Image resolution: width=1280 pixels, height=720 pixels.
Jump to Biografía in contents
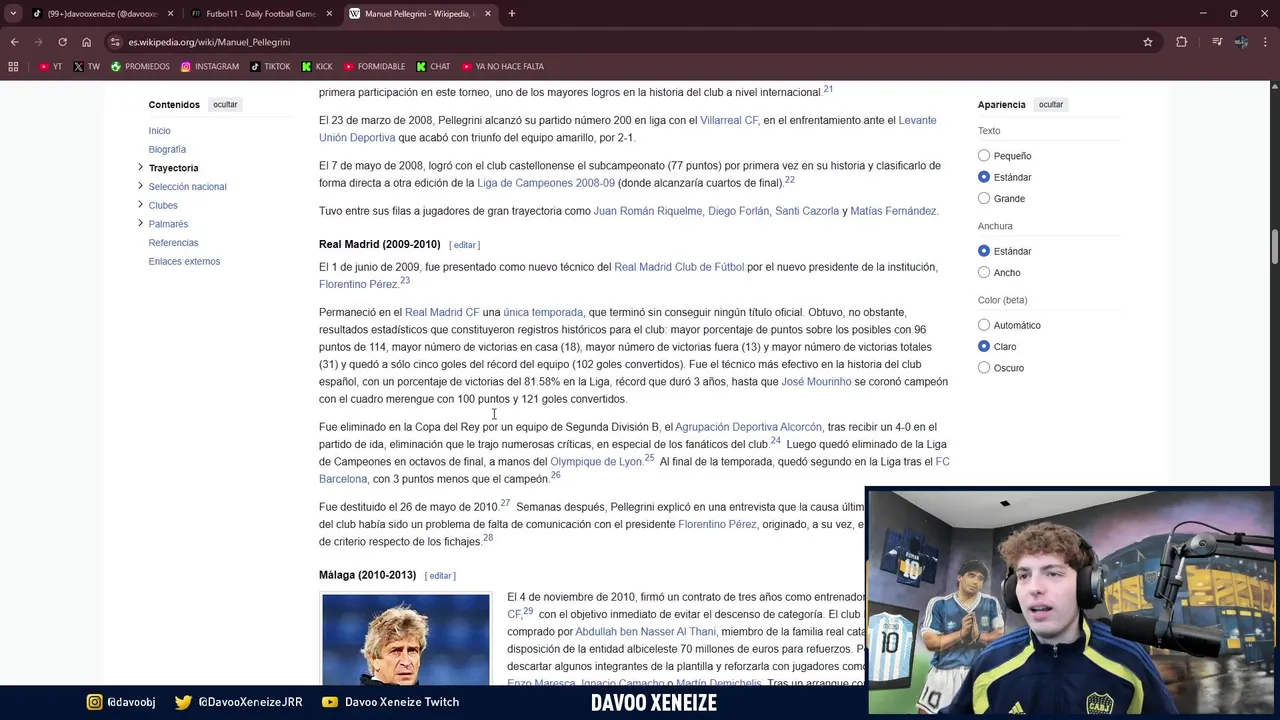(167, 150)
